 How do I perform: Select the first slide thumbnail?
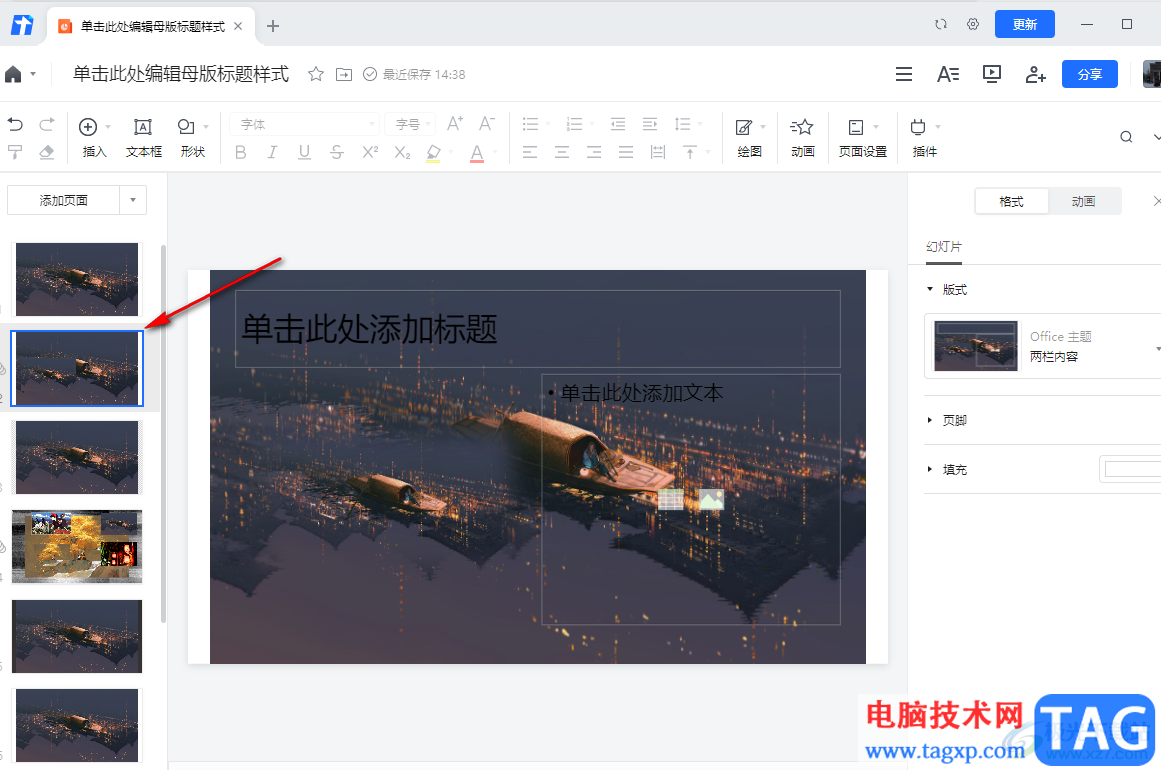click(77, 279)
